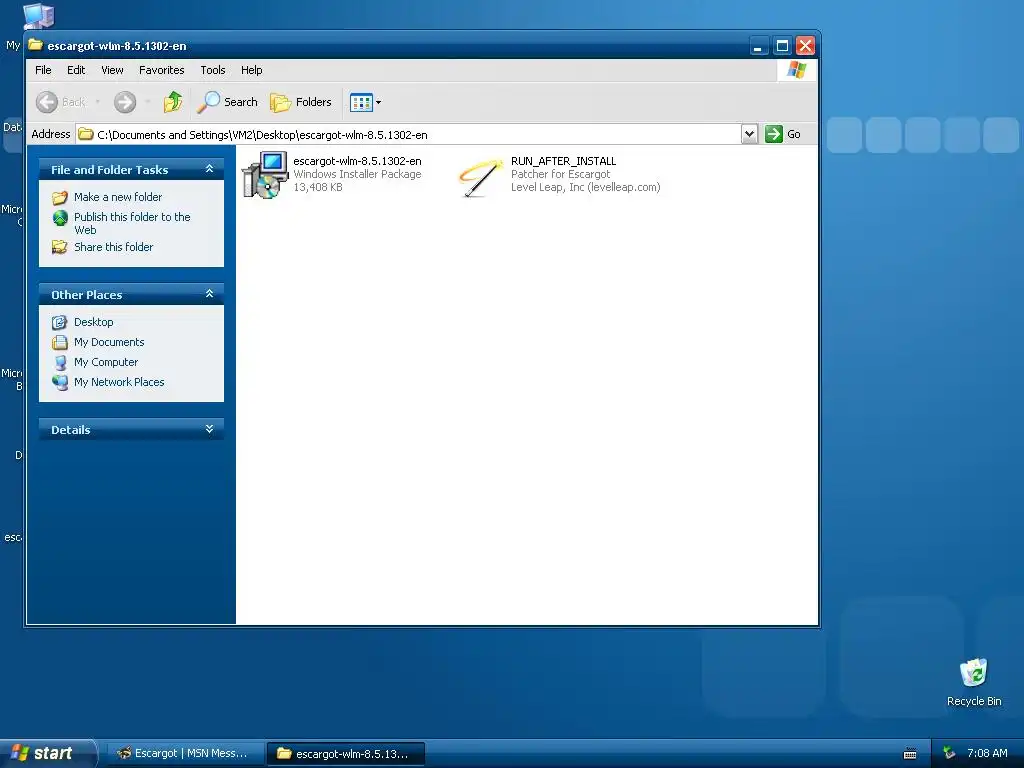Image resolution: width=1024 pixels, height=768 pixels.
Task: Collapse the Other Places panel
Action: 210,295
